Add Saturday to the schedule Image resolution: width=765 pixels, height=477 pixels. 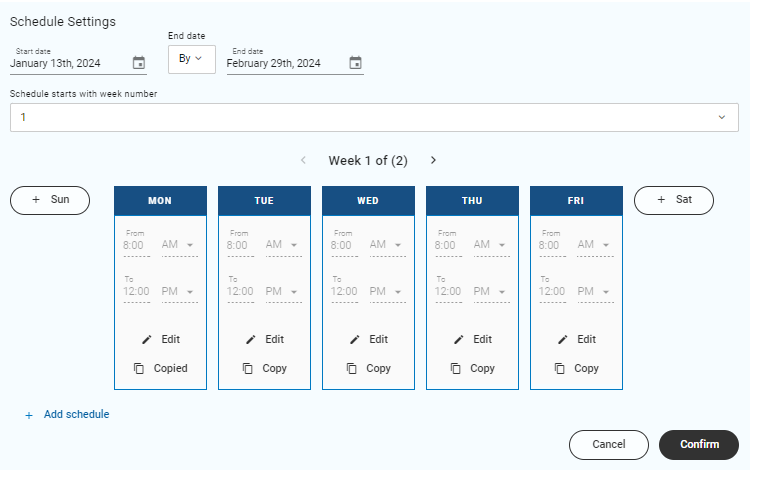pyautogui.click(x=673, y=200)
